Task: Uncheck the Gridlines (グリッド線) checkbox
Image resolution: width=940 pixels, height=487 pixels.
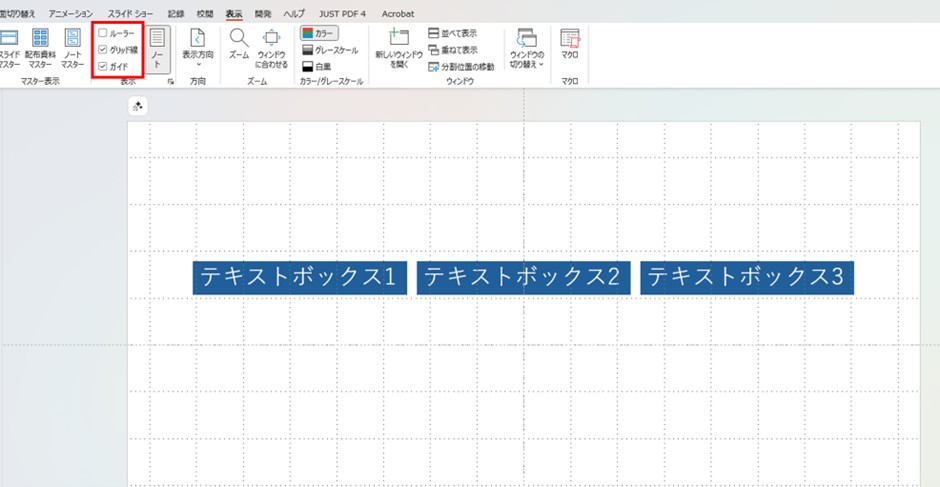Action: click(x=103, y=49)
